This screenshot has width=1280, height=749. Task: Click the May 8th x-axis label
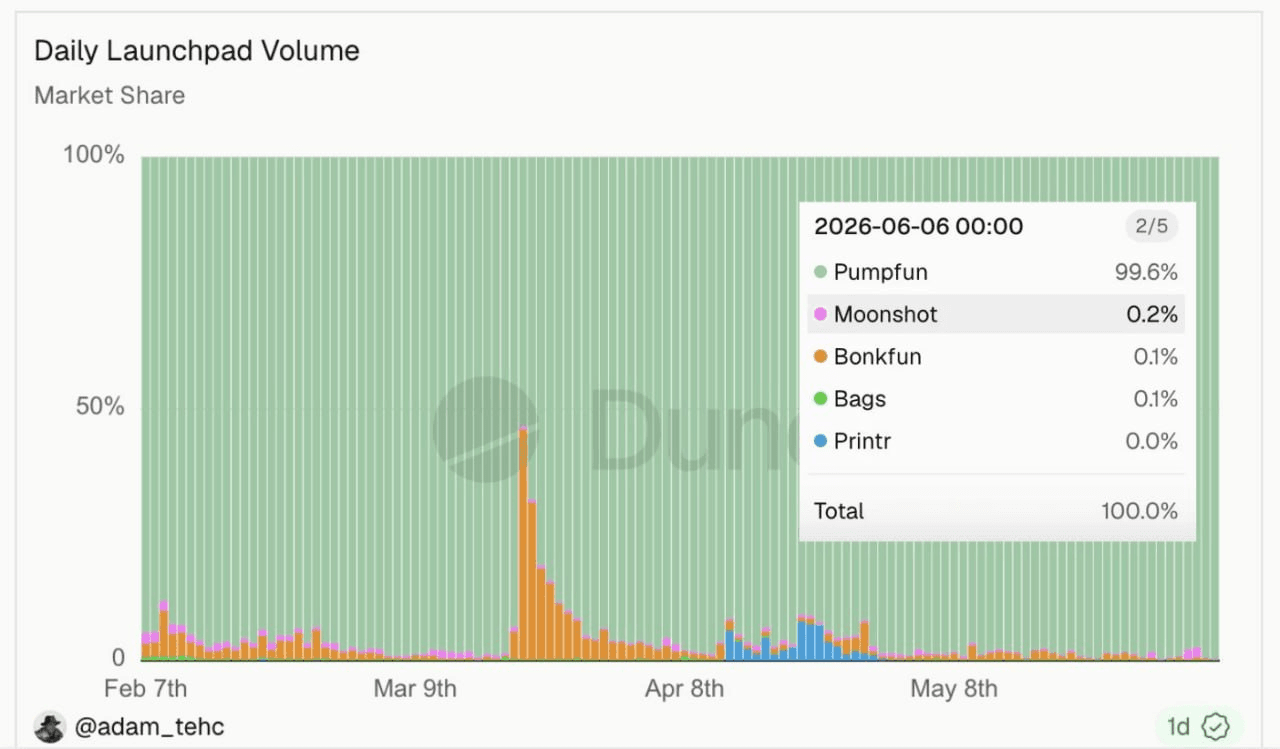pyautogui.click(x=954, y=689)
